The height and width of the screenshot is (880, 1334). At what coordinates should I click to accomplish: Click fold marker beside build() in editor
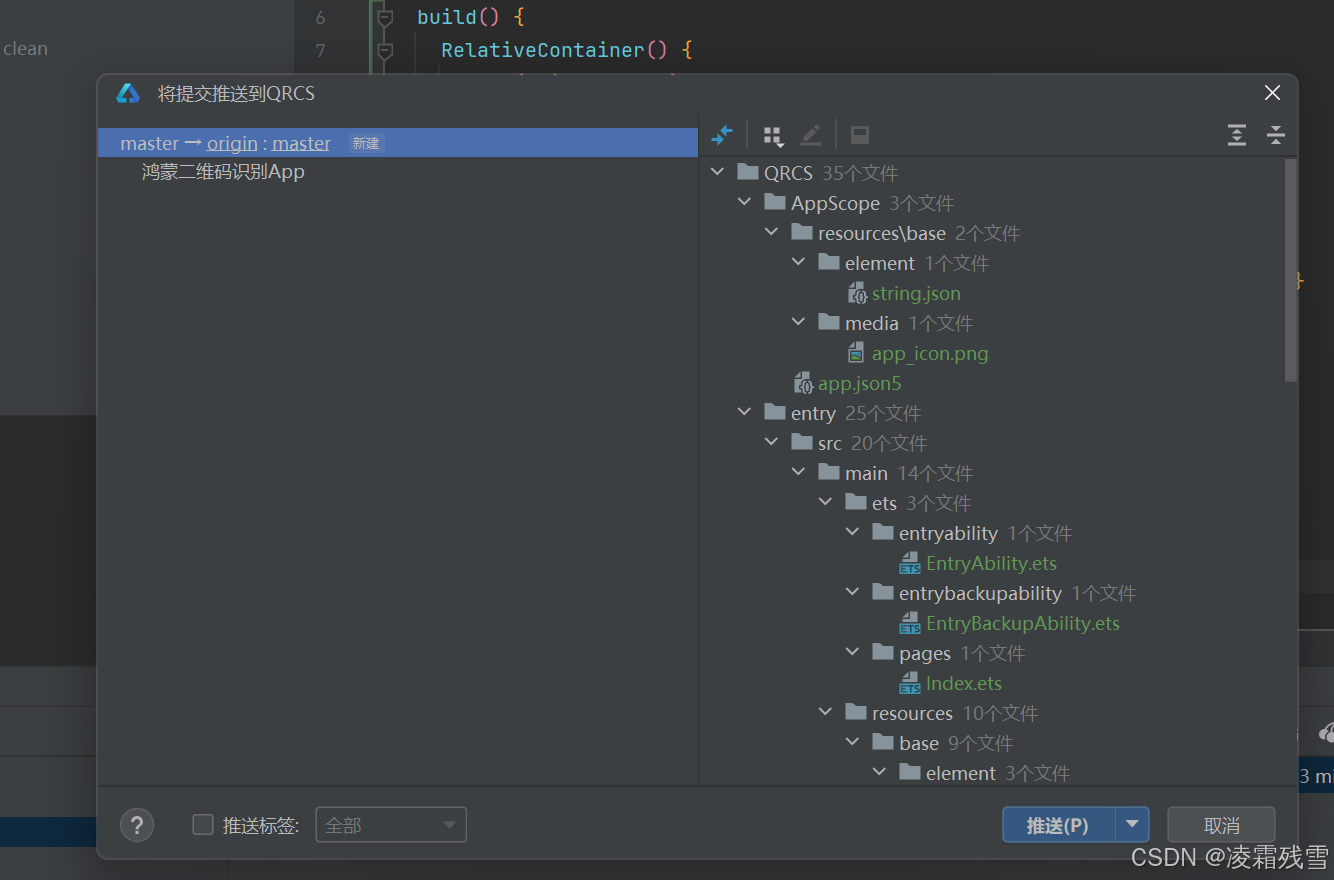(385, 17)
